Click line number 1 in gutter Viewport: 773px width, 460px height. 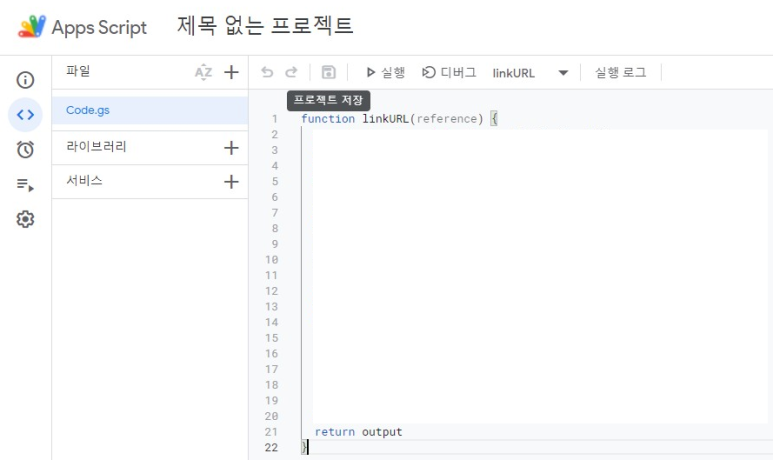275,119
